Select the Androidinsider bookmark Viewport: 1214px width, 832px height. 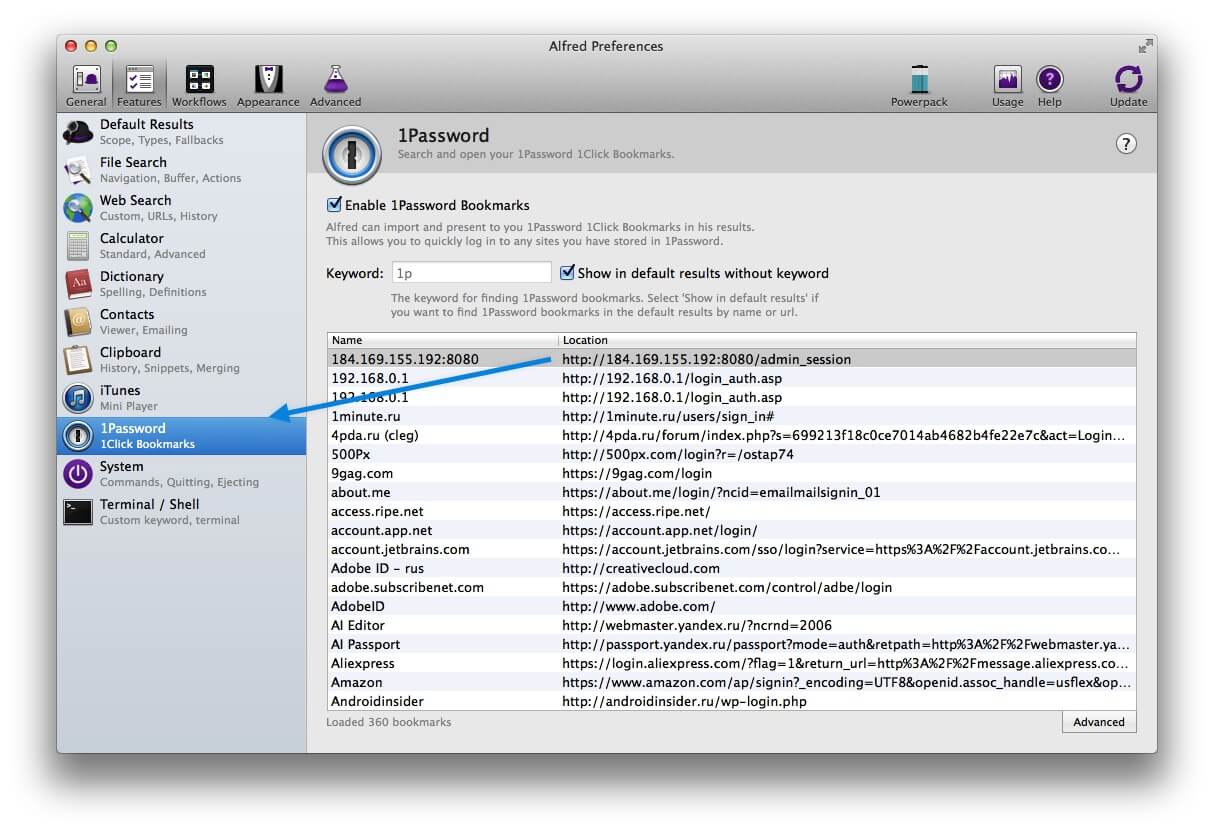point(731,701)
